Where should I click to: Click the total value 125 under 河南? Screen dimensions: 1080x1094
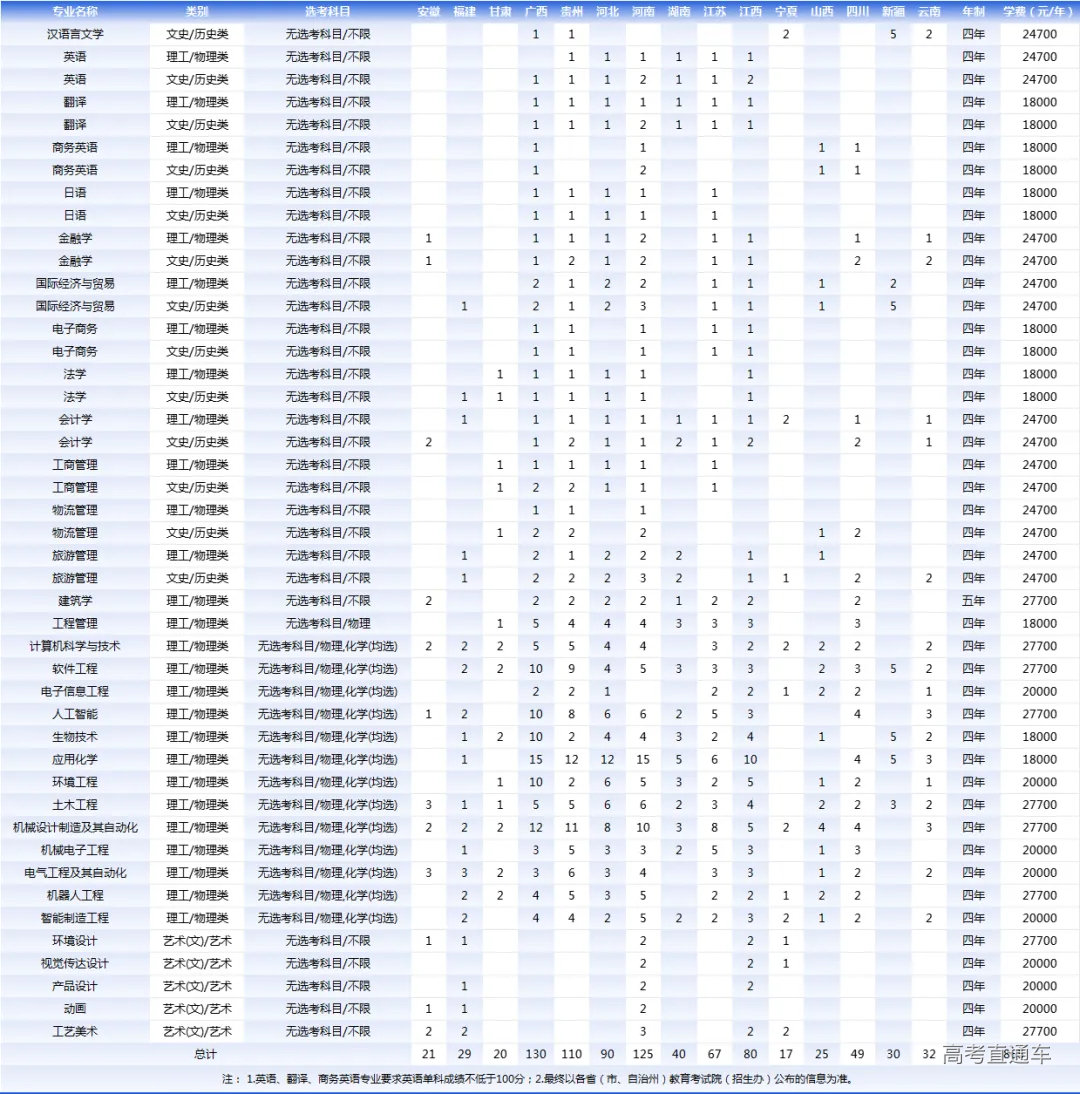pos(643,1054)
